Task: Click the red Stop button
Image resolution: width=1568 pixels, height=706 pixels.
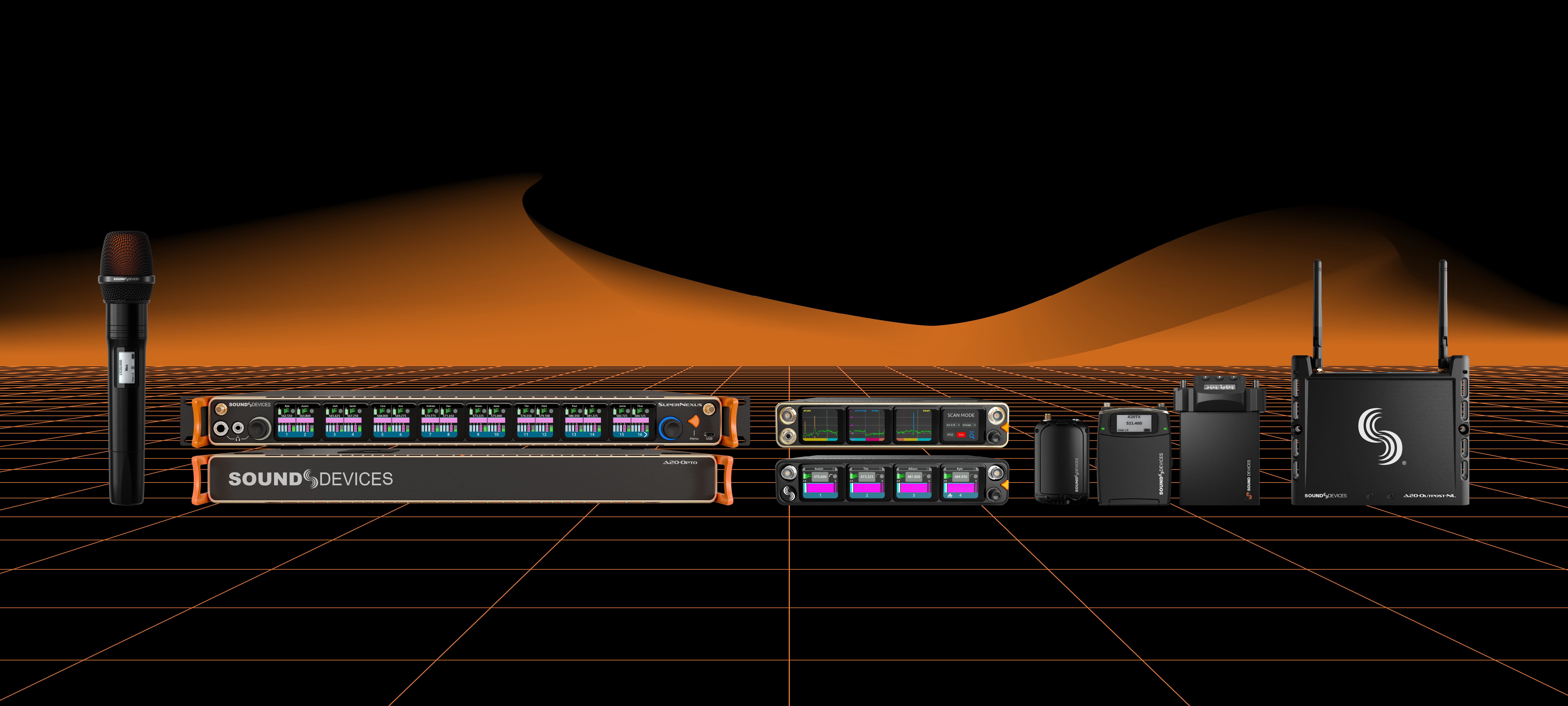Action: (x=961, y=435)
